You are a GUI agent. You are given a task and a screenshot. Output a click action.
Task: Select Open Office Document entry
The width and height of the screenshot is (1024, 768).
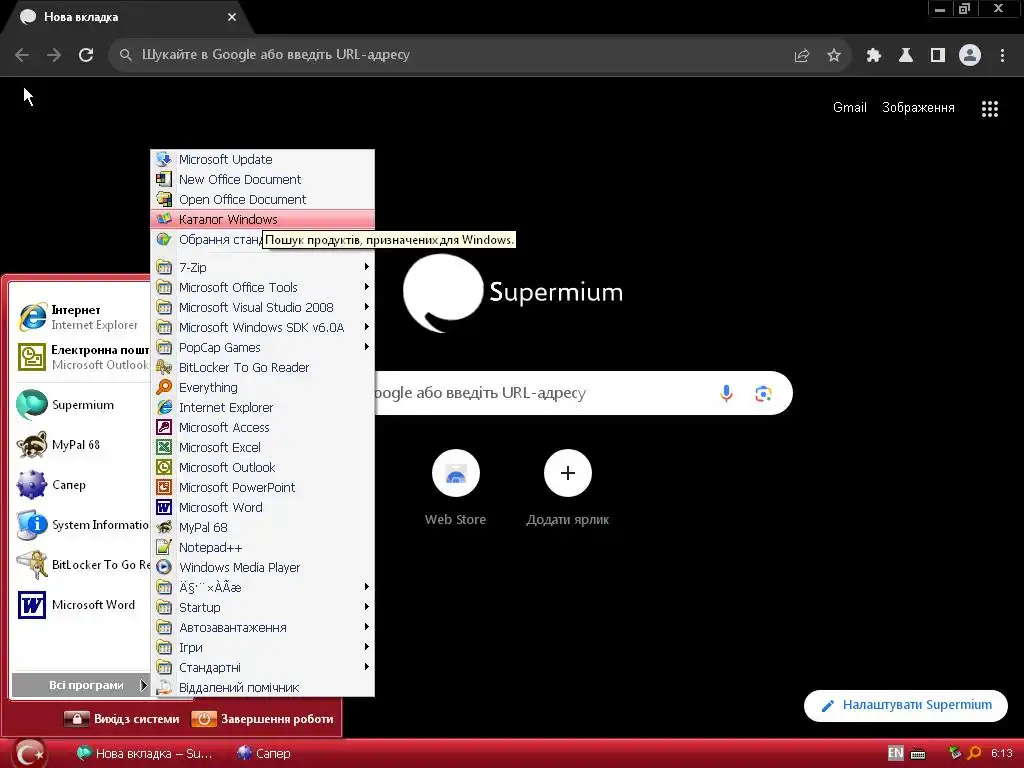[263, 199]
